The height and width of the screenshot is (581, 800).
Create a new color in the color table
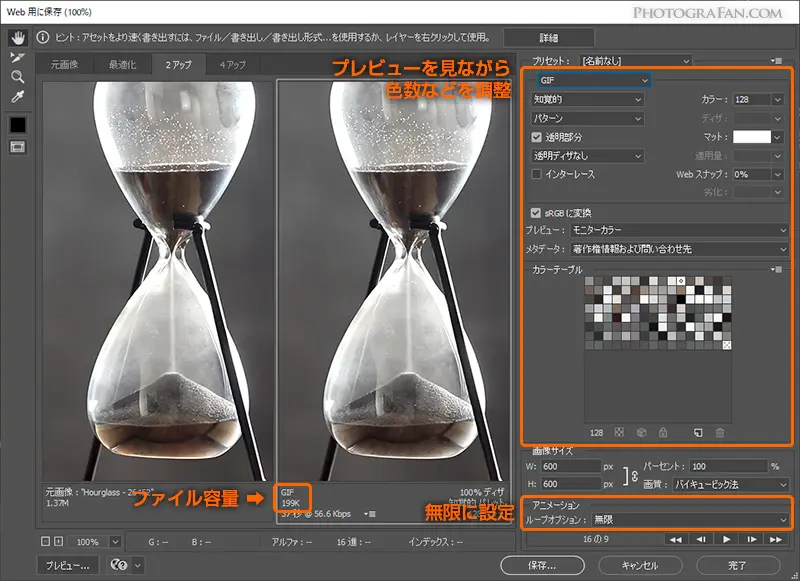coord(698,432)
